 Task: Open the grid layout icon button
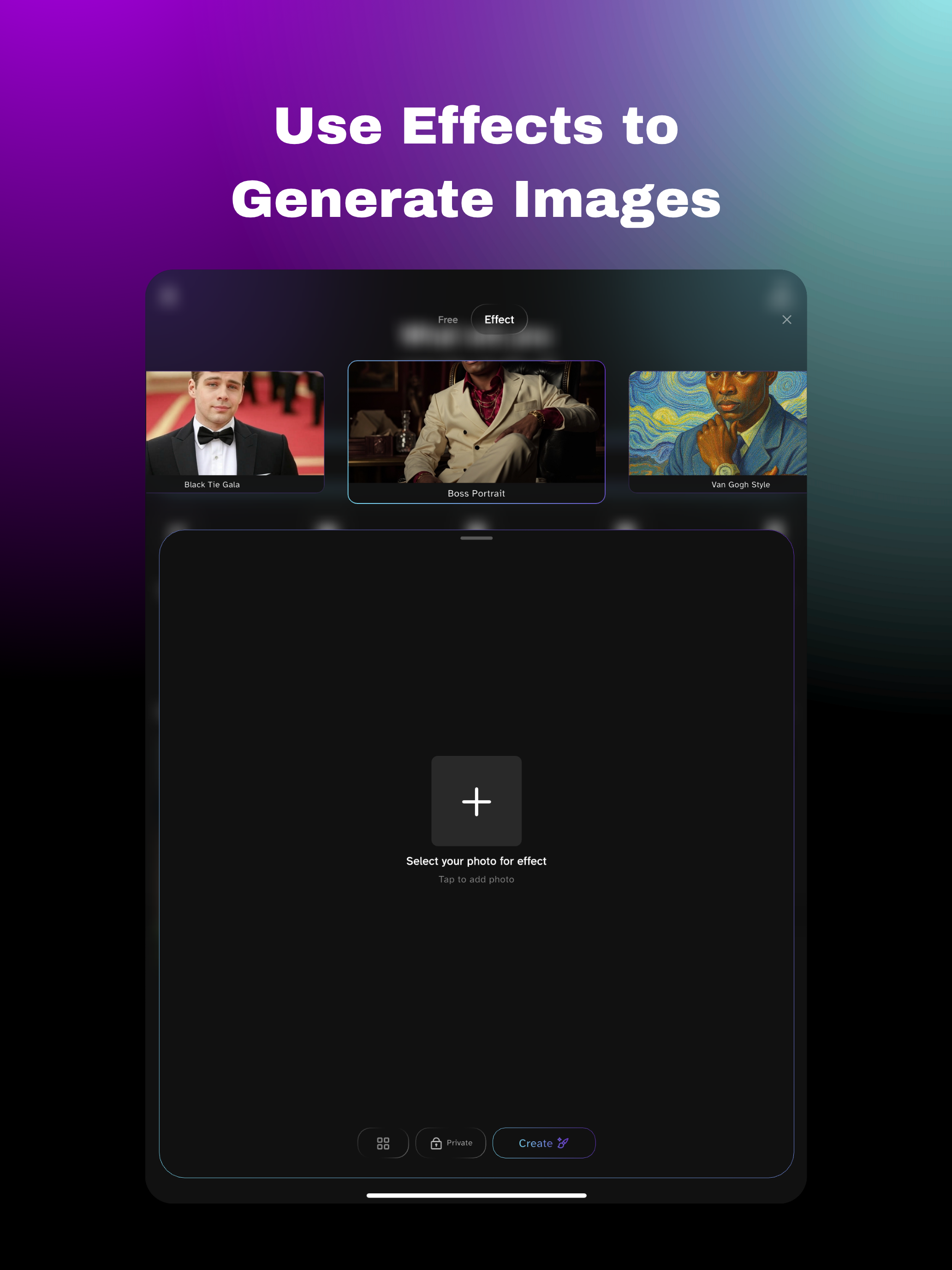coord(383,1143)
